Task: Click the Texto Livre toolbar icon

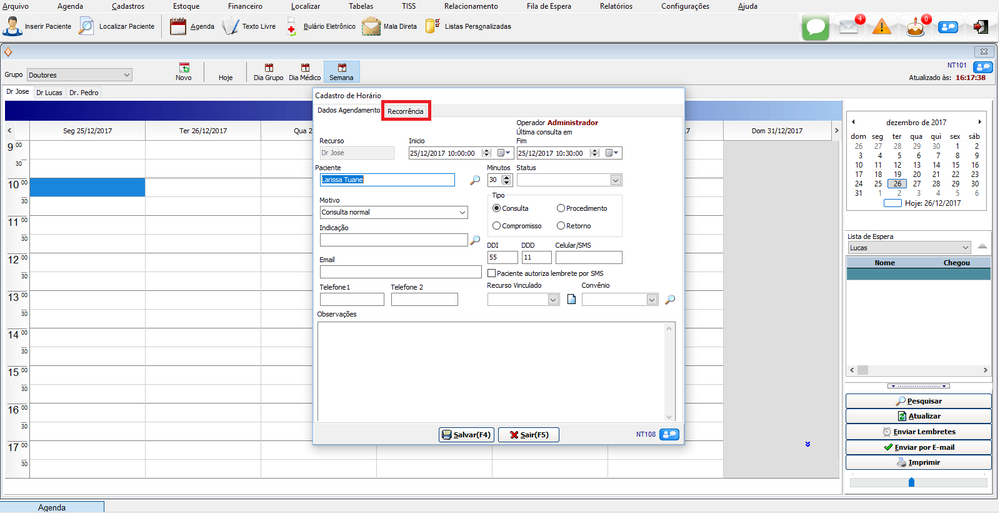Action: (x=230, y=26)
